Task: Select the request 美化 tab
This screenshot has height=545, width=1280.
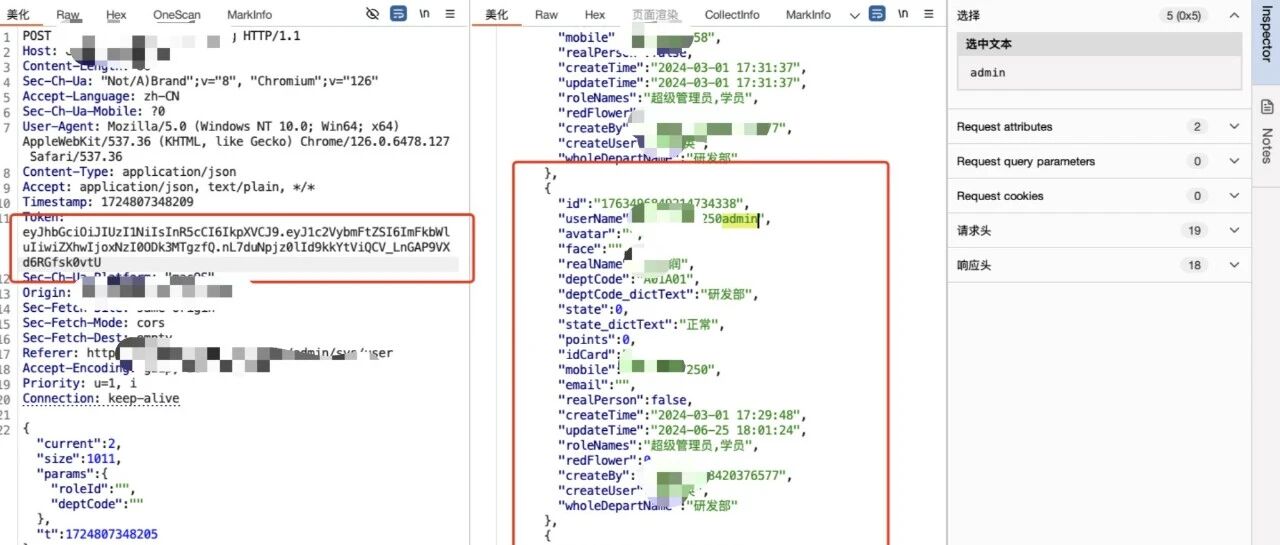Action: pos(19,15)
